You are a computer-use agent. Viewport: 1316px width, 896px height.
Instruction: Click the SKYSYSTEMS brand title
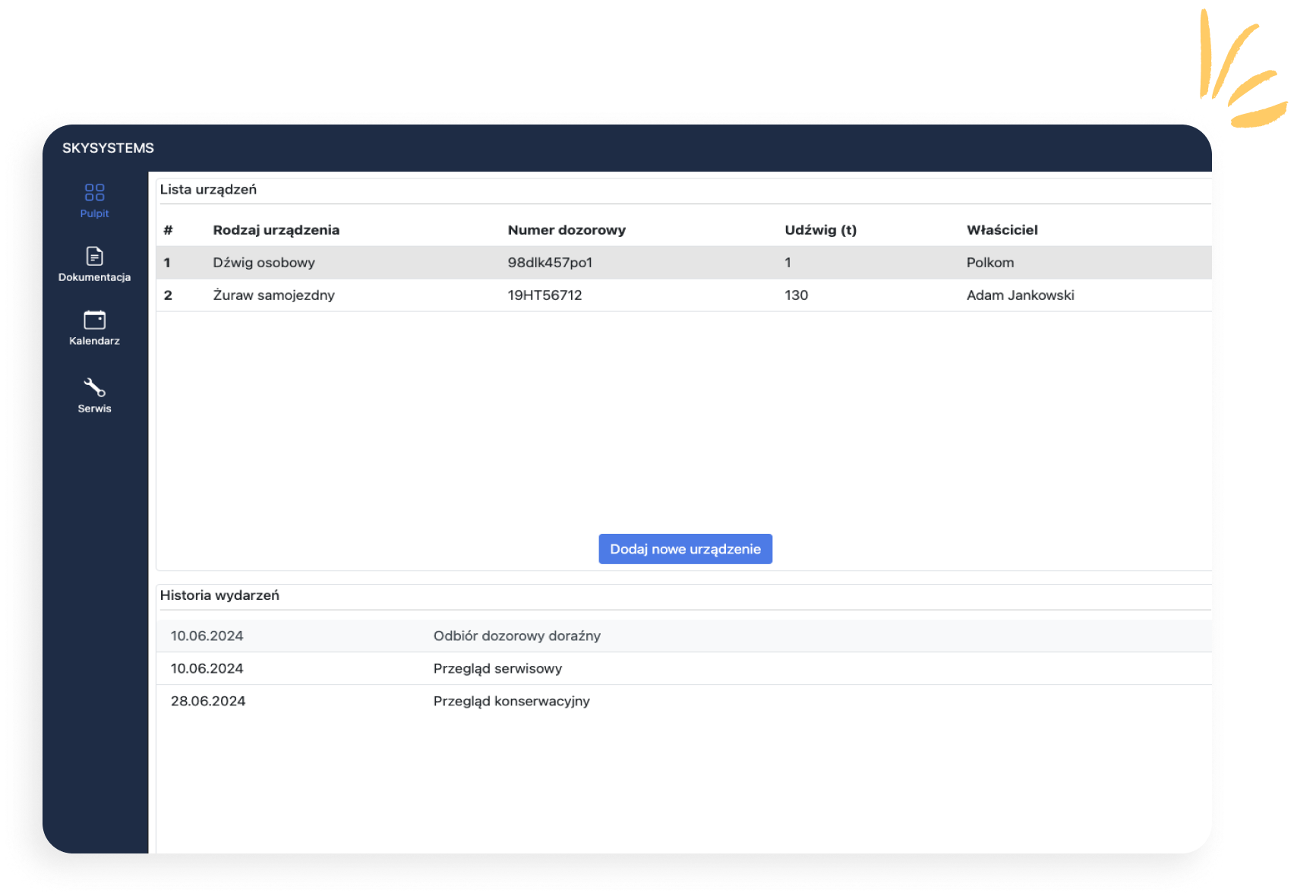coord(108,148)
